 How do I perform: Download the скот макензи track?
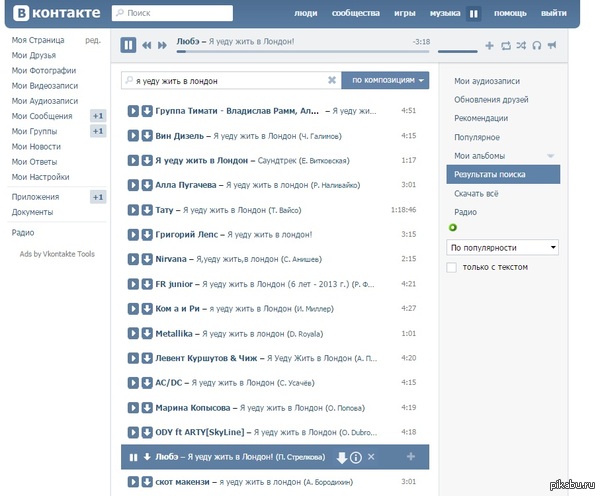click(147, 482)
